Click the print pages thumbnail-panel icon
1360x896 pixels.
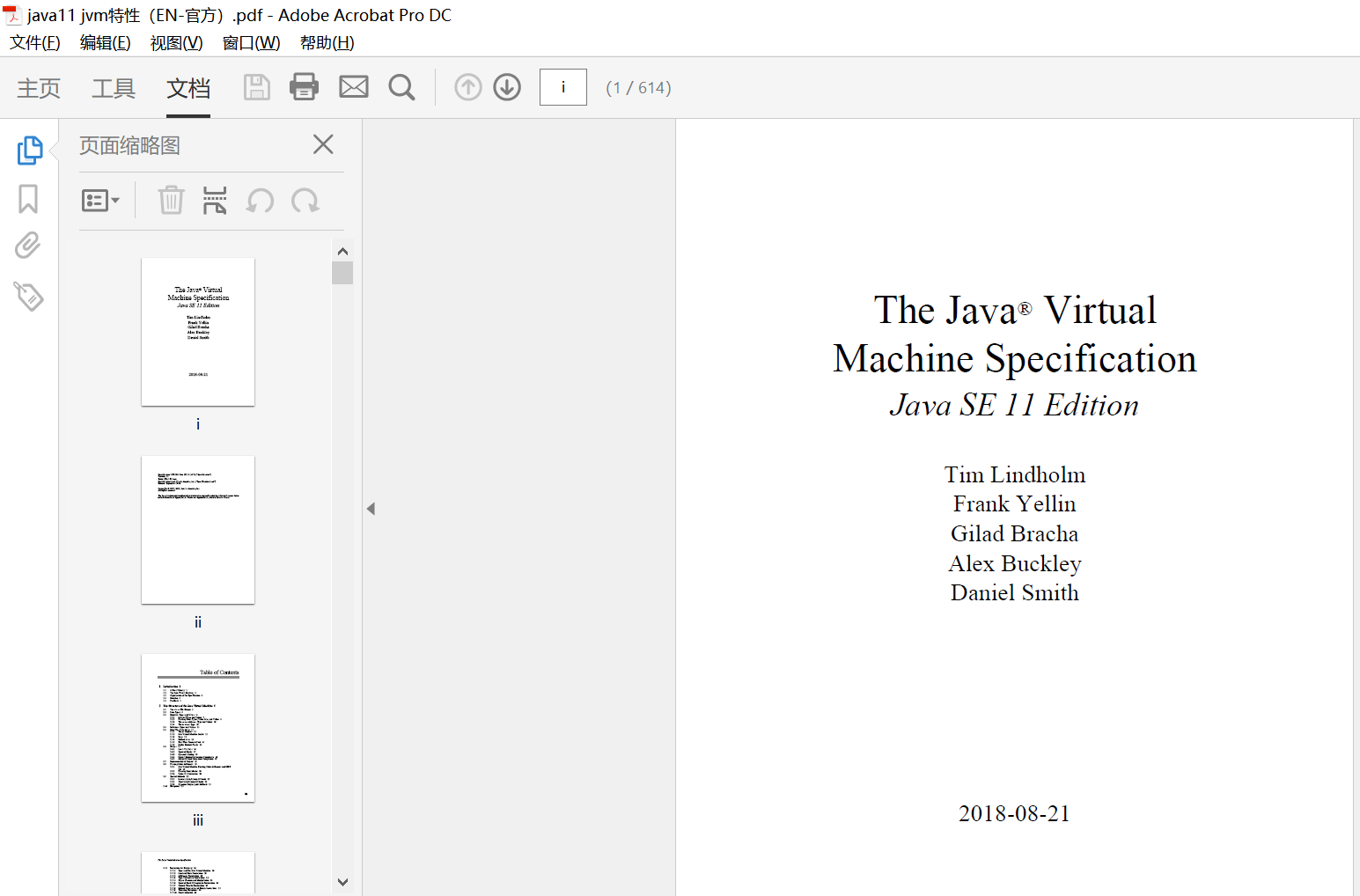pos(215,201)
